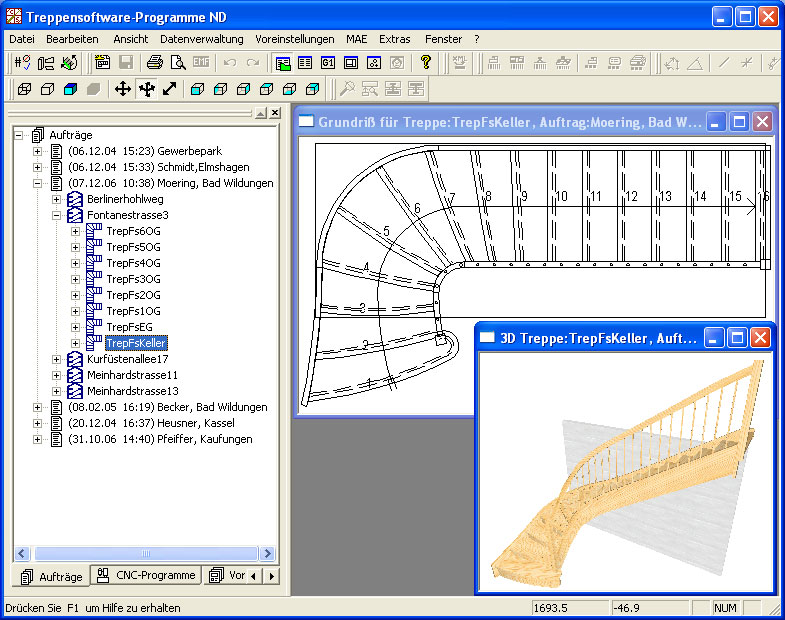The width and height of the screenshot is (785, 620).
Task: Open print preview magnifier icon
Action: pyautogui.click(x=178, y=63)
